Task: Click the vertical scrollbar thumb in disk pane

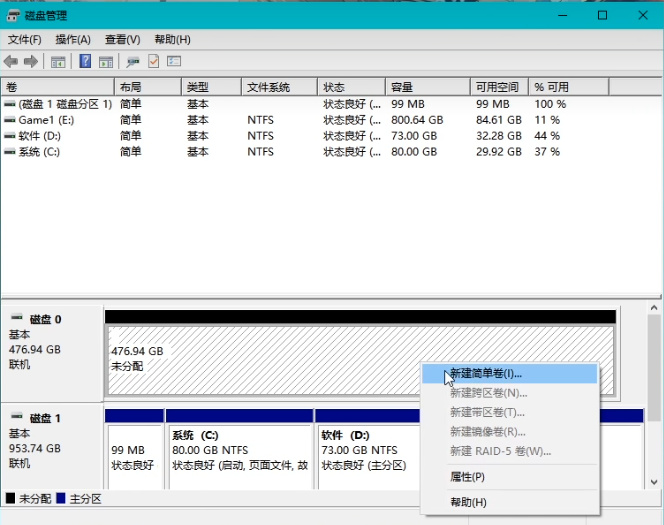Action: (x=654, y=366)
